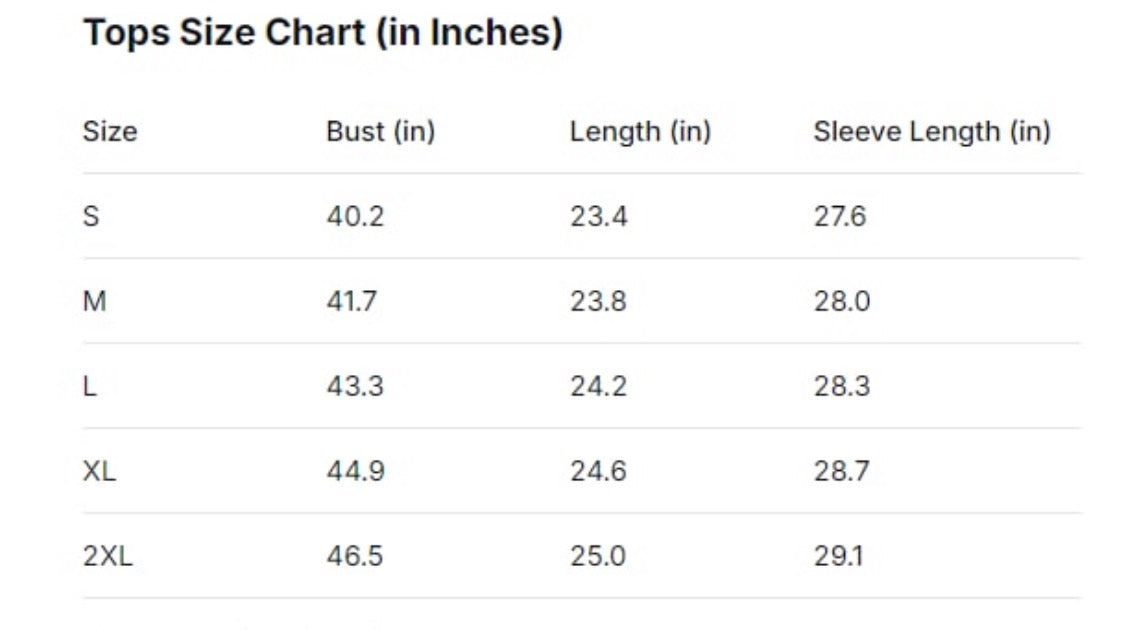Click the Tops Size Chart heading

[322, 33]
